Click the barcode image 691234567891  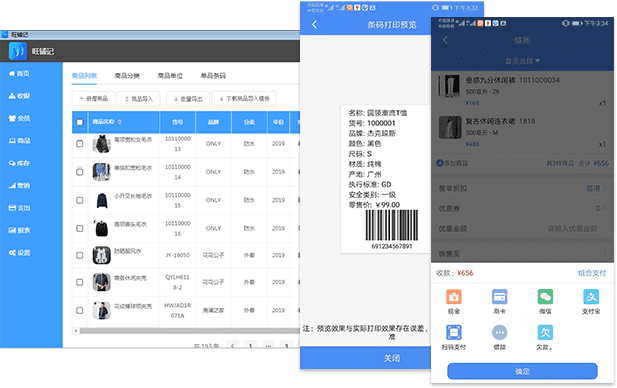392,225
